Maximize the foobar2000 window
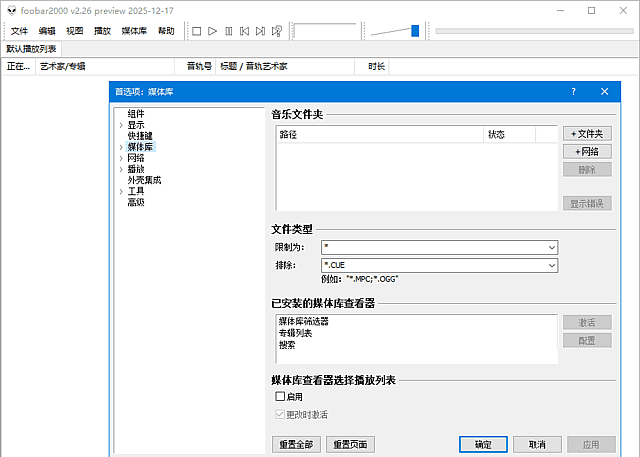 click(591, 11)
